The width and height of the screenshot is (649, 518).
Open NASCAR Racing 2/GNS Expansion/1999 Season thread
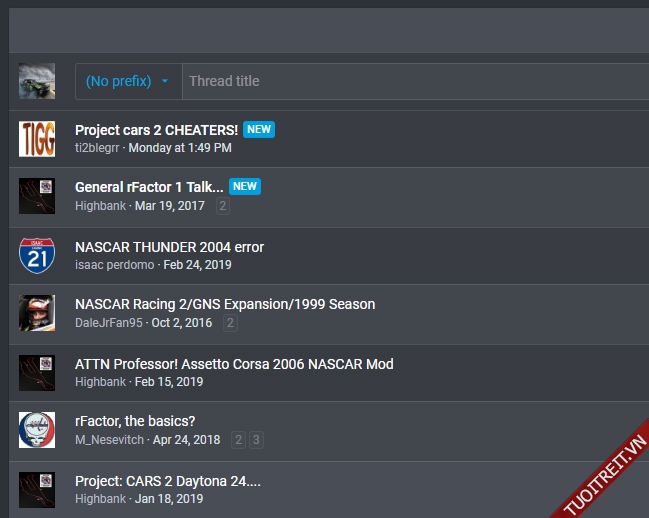click(225, 304)
